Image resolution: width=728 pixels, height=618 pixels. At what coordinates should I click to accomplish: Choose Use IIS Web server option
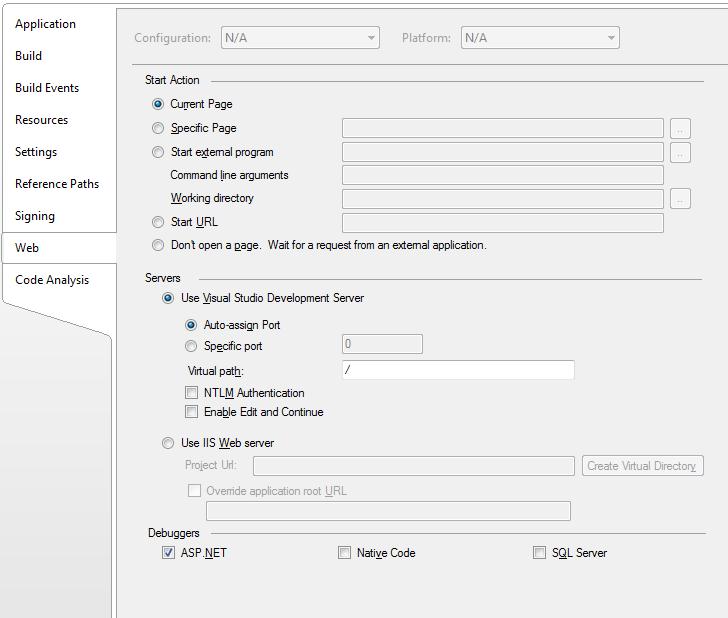(x=168, y=443)
